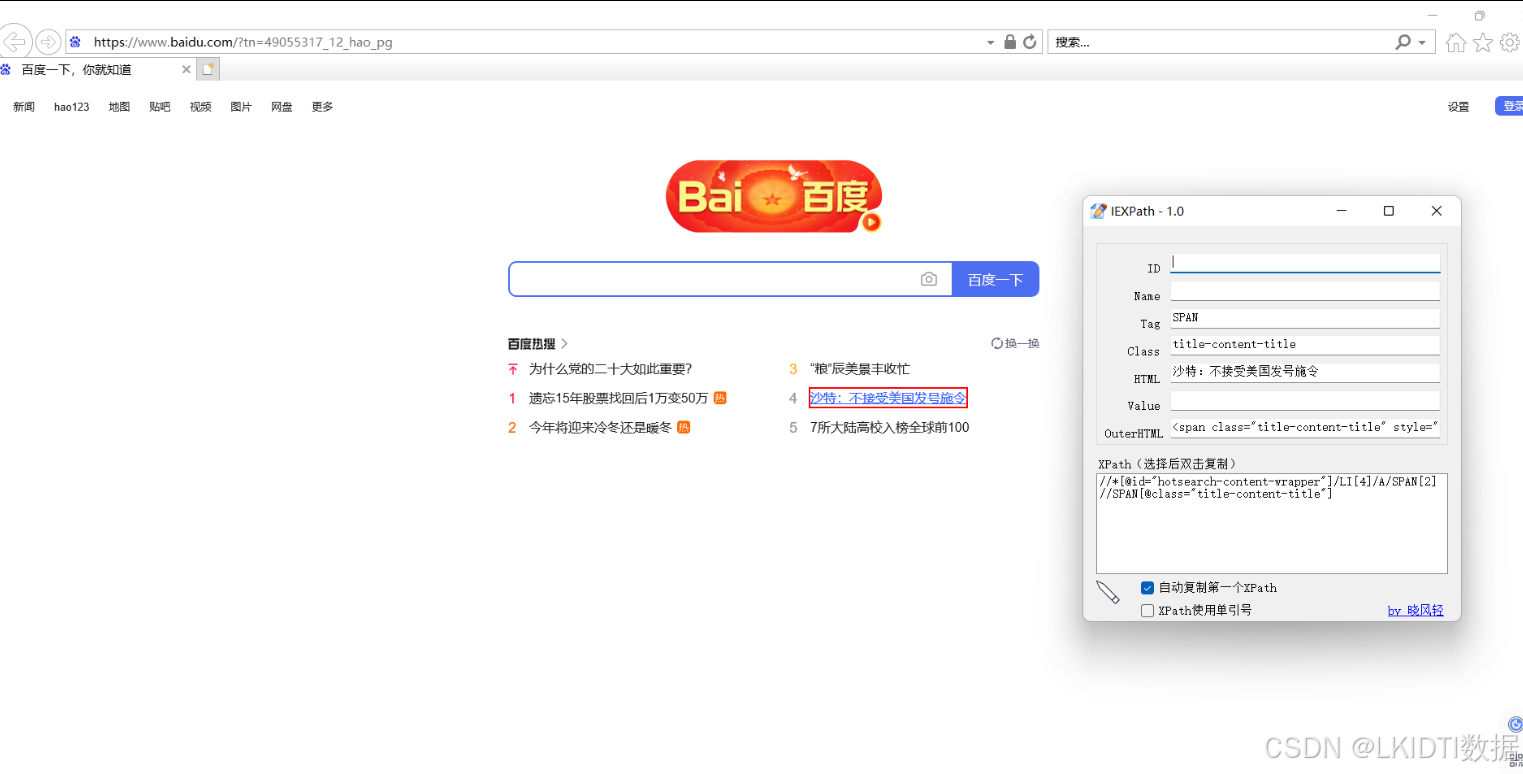Click the top-pinned arrow icon of first hot item
Screen dimensions: 1523x774
513,369
